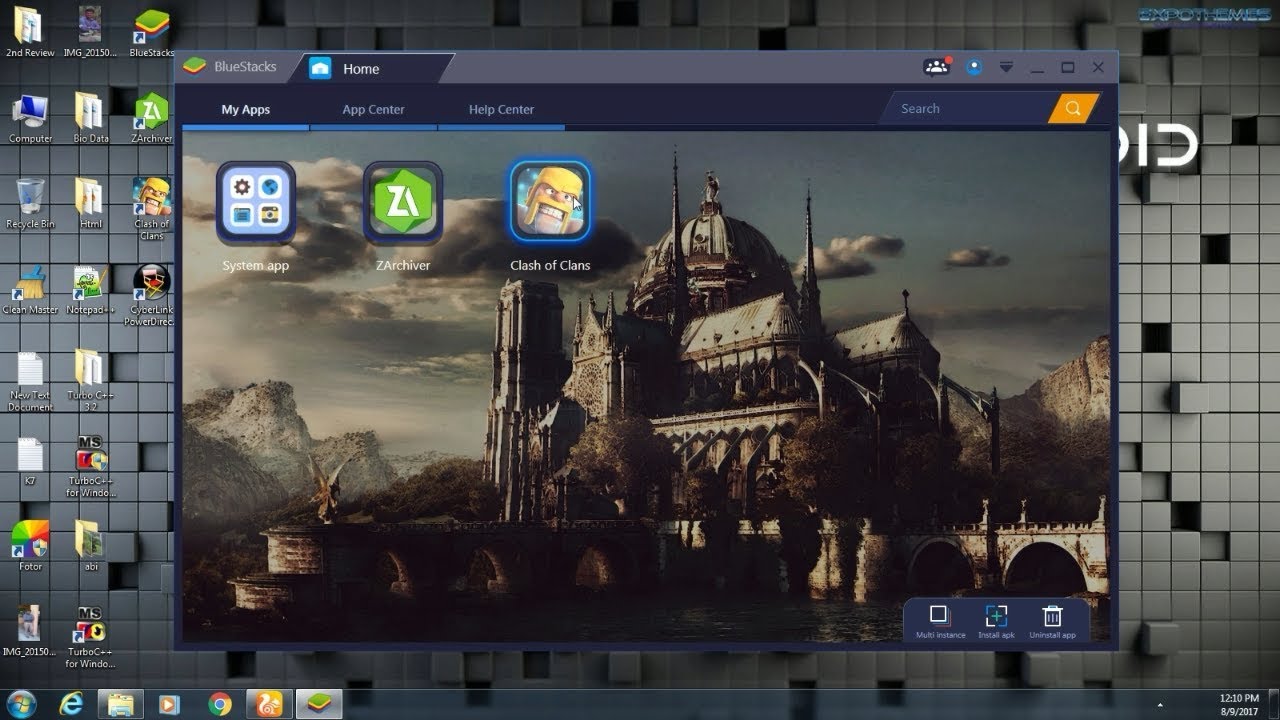
Task: Open File Explorer from taskbar
Action: [x=121, y=704]
